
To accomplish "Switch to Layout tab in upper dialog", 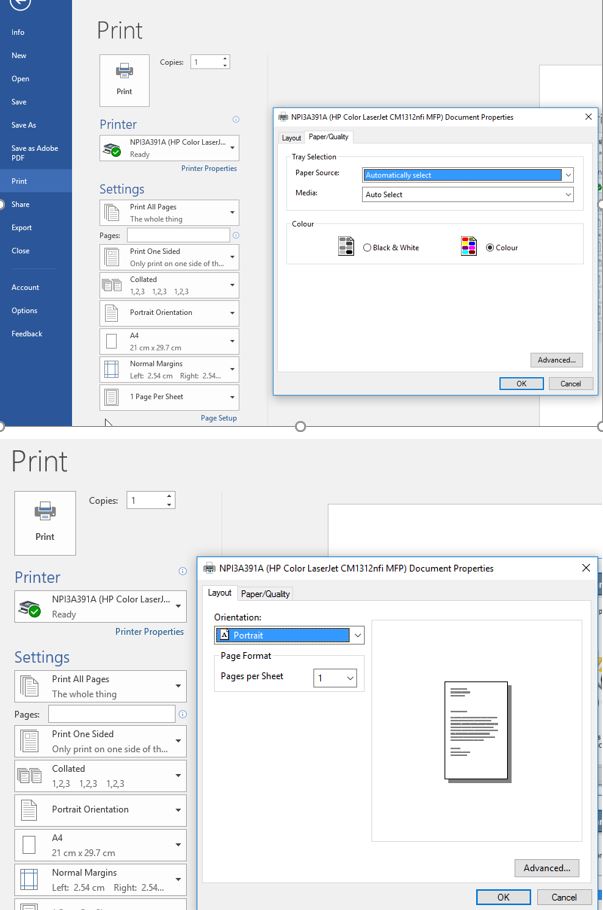I will (x=291, y=138).
